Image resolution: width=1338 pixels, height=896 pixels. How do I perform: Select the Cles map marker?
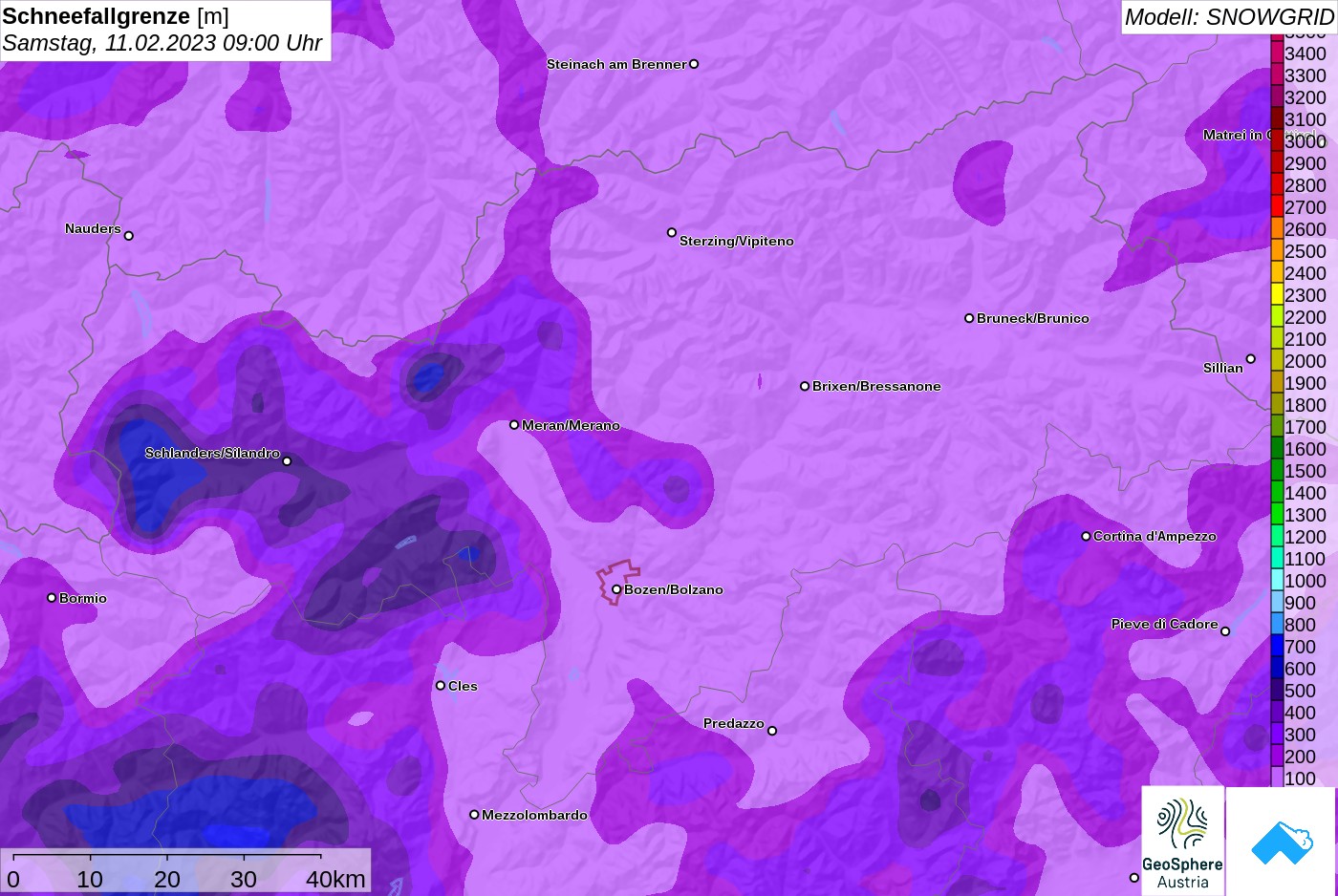(441, 685)
